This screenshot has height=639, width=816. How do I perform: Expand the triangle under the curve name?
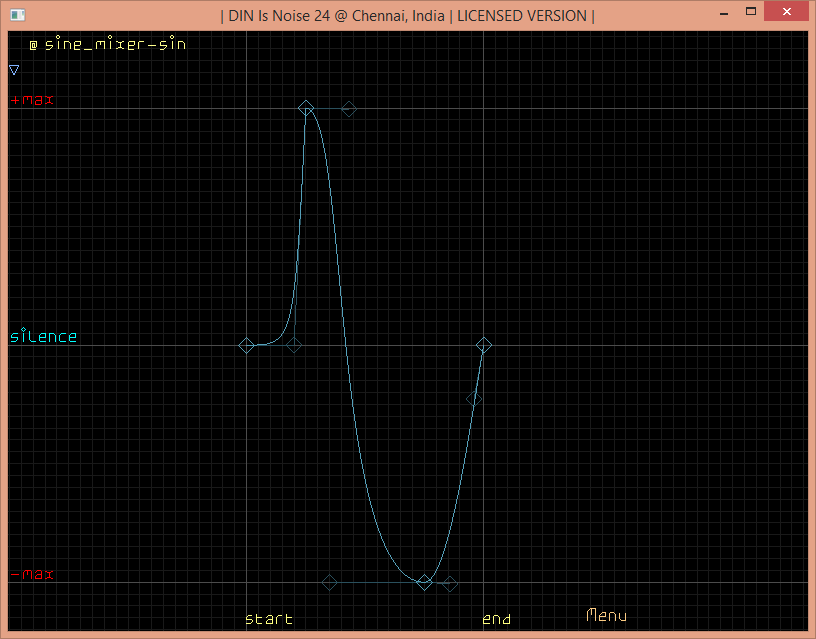14,70
